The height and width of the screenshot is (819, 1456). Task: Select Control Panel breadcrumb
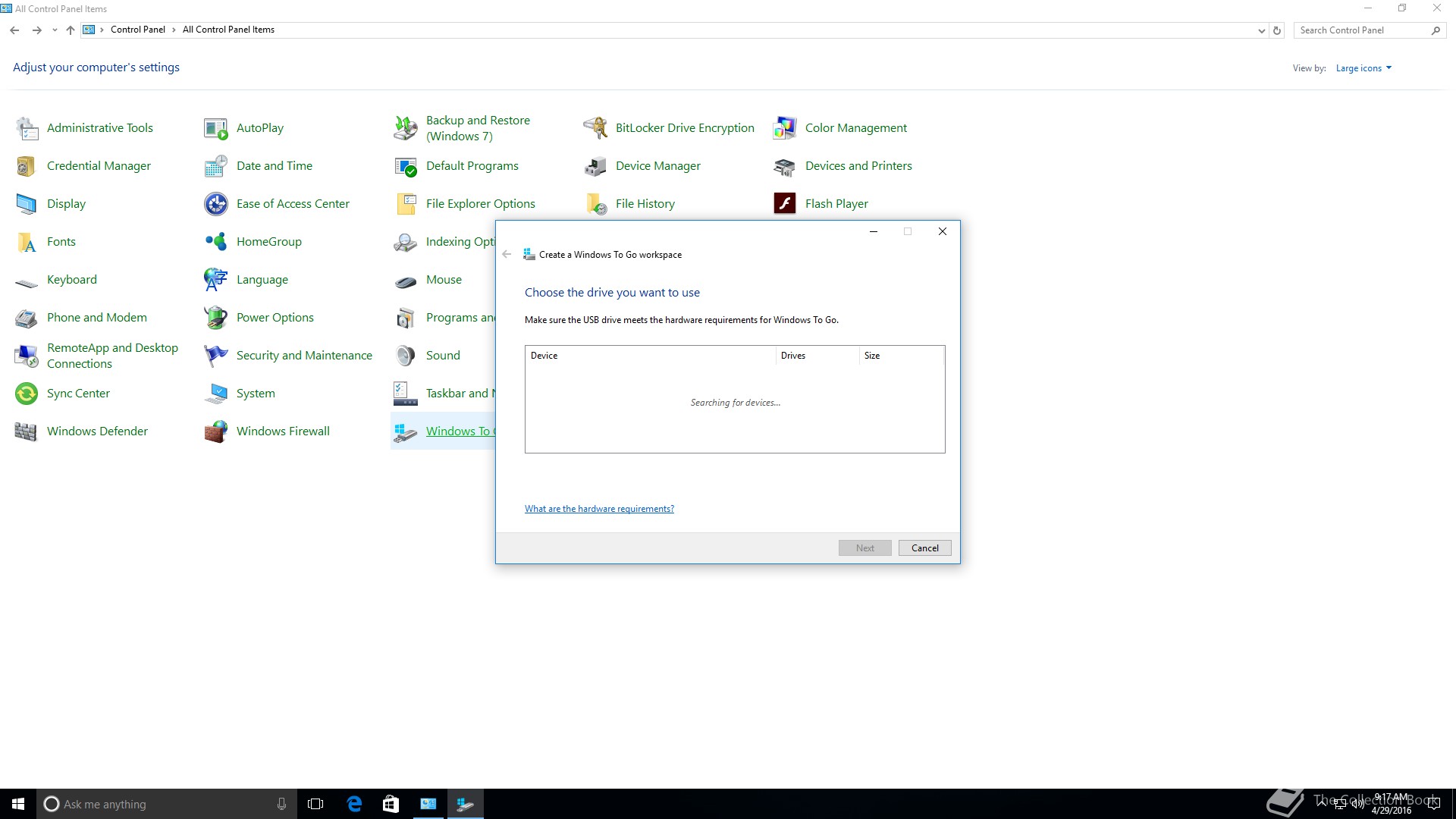pyautogui.click(x=137, y=30)
